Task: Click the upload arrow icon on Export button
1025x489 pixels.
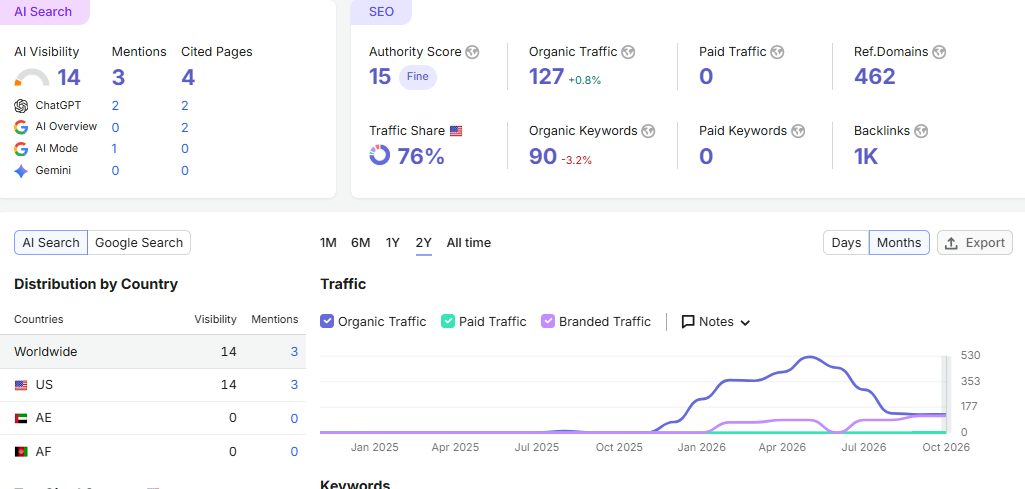Action: [951, 243]
